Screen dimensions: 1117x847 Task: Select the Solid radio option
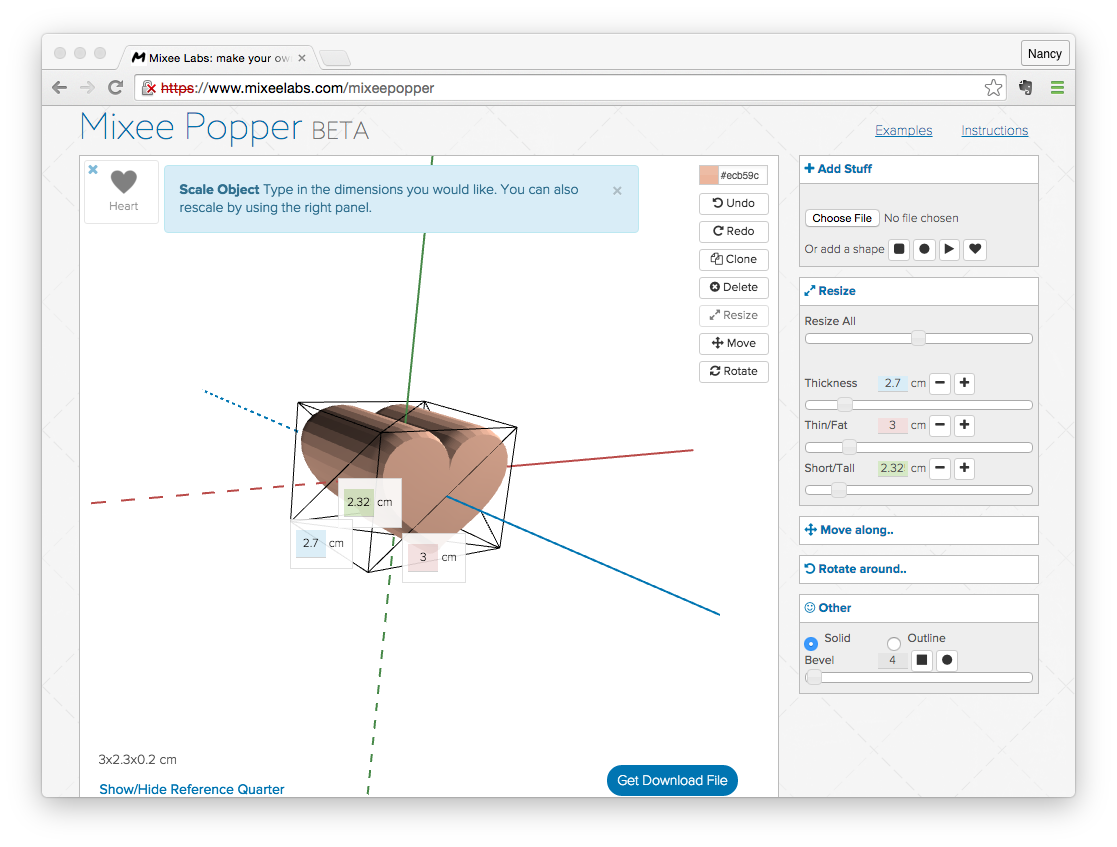point(811,643)
